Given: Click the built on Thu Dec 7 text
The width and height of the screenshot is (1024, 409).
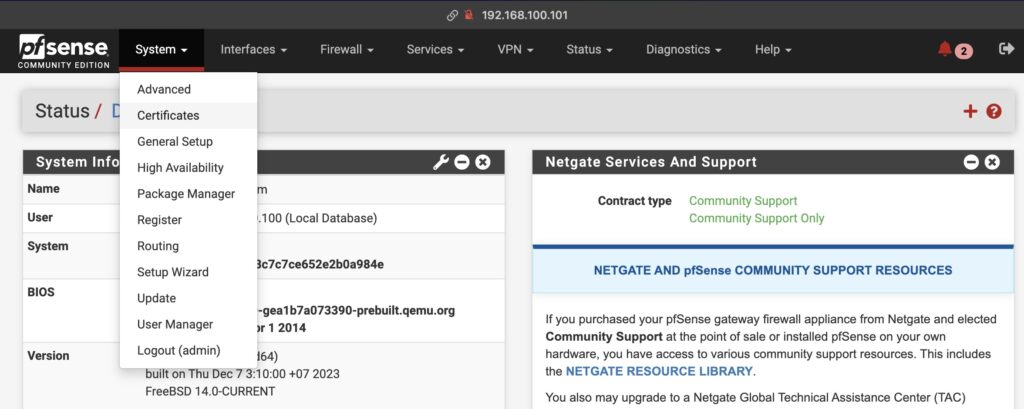Looking at the screenshot, I should pyautogui.click(x=242, y=374).
